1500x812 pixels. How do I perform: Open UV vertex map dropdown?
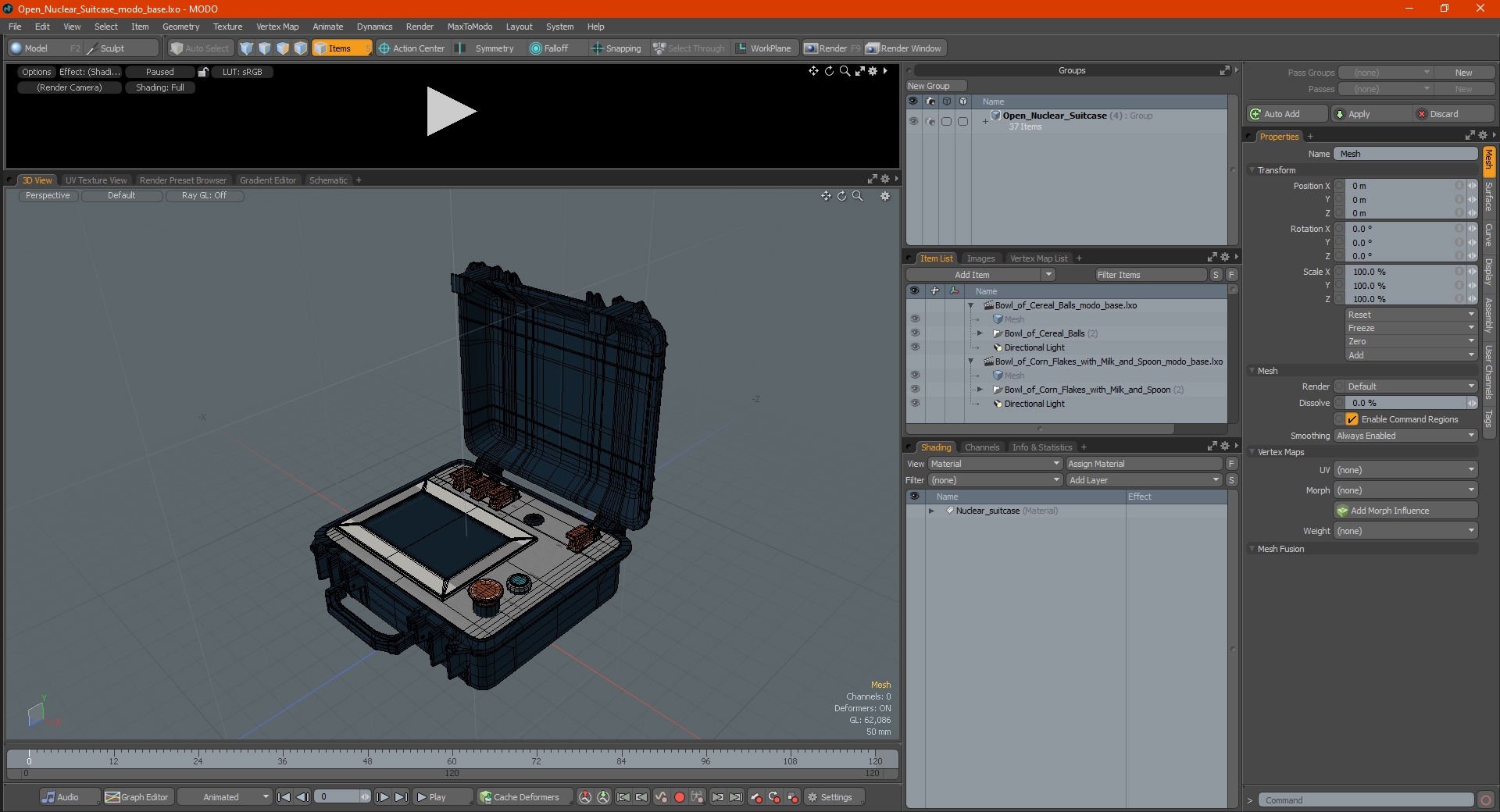(1405, 470)
